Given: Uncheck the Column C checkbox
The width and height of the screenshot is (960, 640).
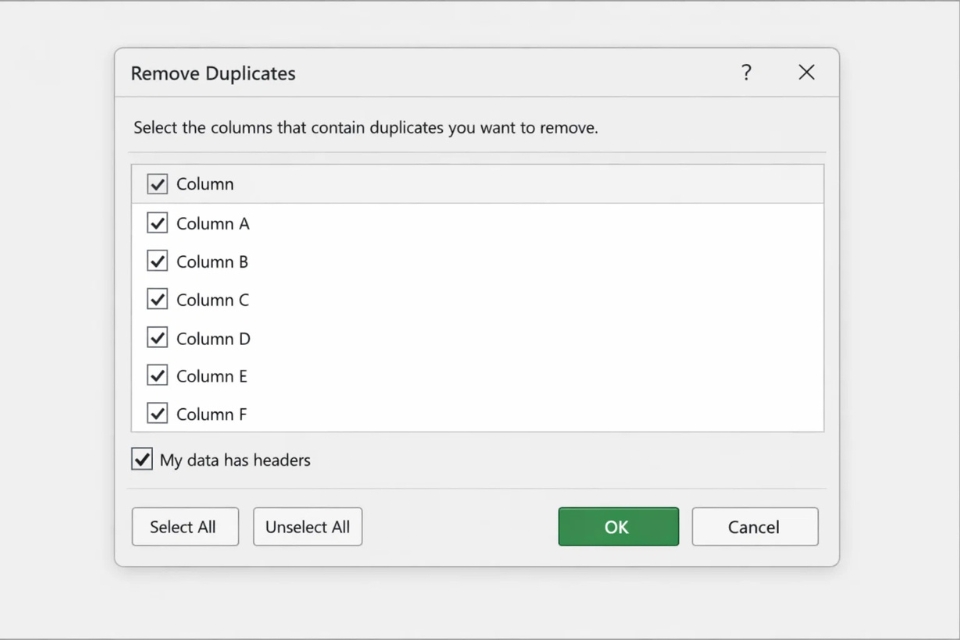Looking at the screenshot, I should pyautogui.click(x=157, y=299).
